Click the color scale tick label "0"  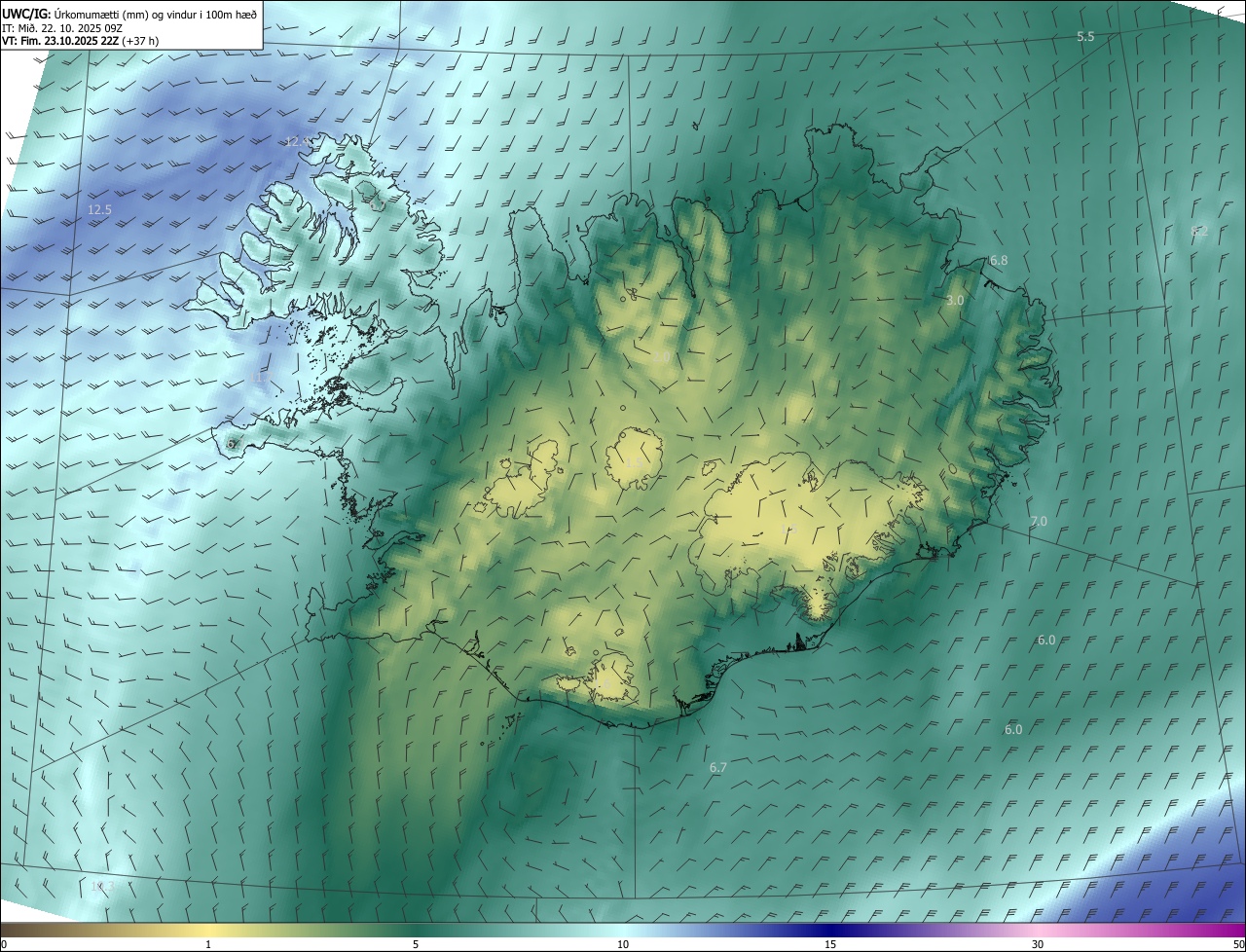[x=4, y=944]
